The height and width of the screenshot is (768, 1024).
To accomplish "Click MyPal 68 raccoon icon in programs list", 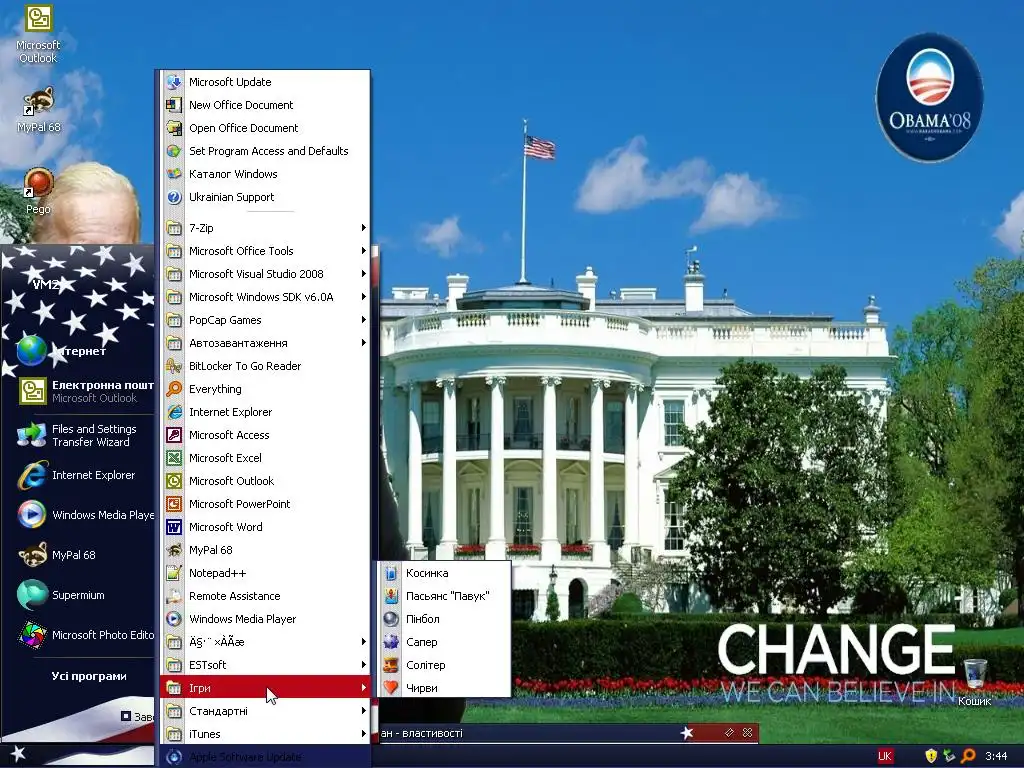I will click(x=174, y=550).
